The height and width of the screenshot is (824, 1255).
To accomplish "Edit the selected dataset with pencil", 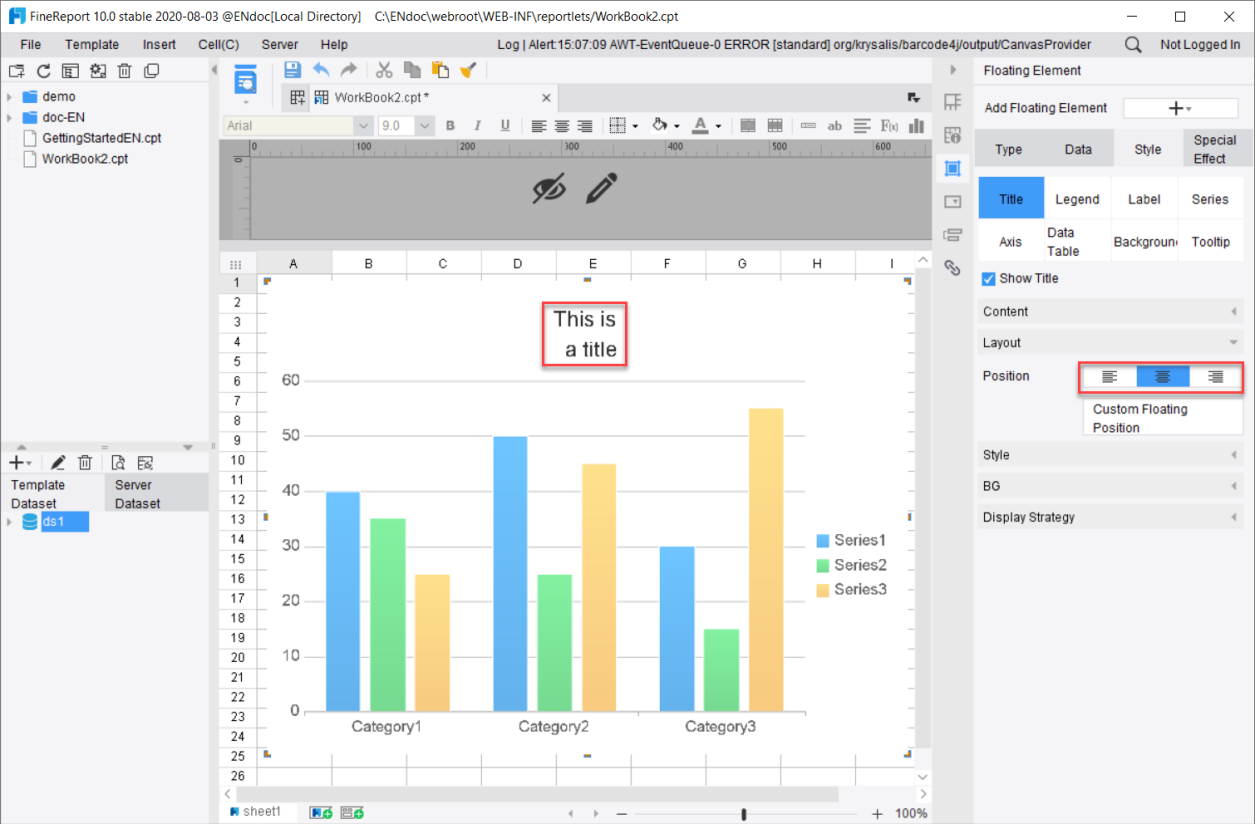I will (58, 462).
